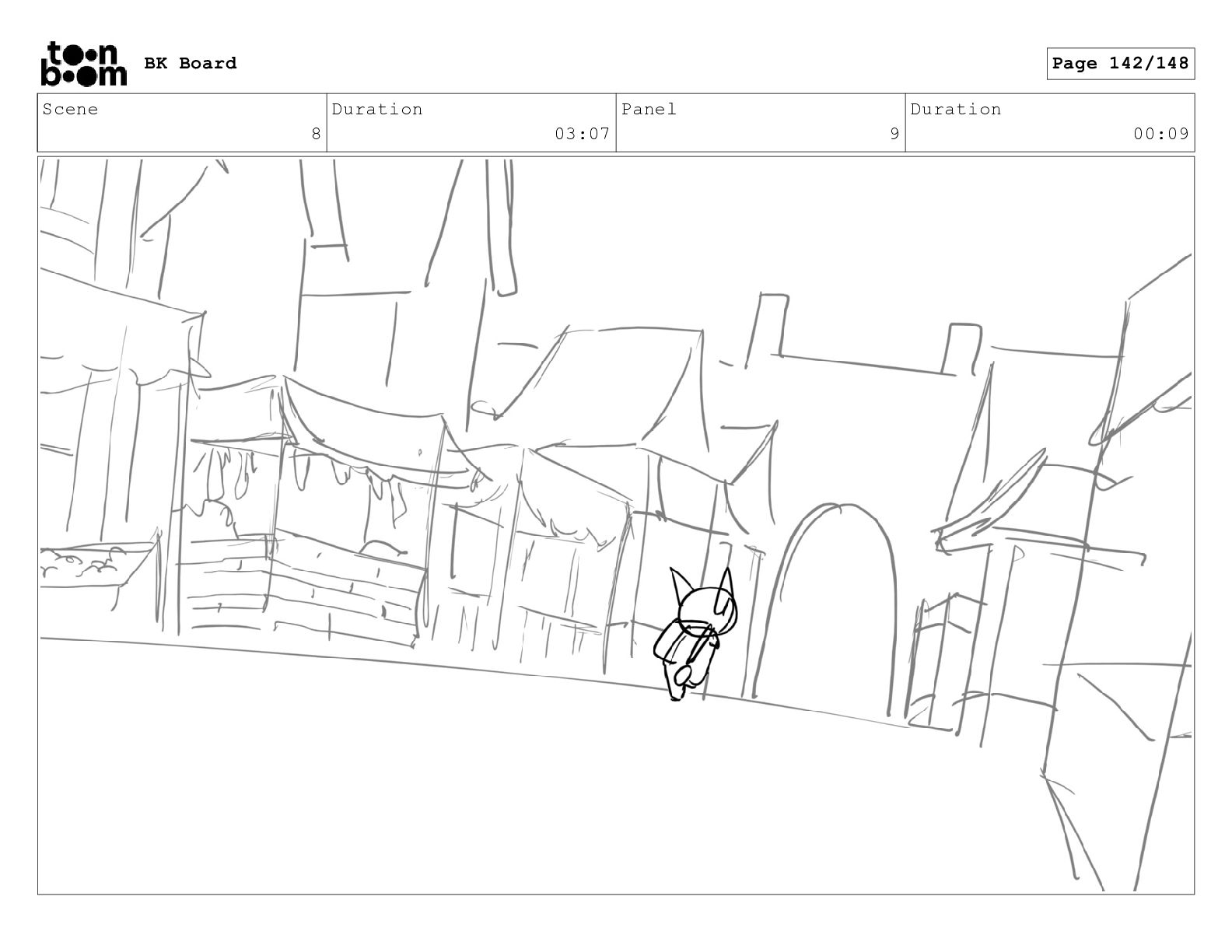Click the 'Duration' label beside Panel

point(956,109)
